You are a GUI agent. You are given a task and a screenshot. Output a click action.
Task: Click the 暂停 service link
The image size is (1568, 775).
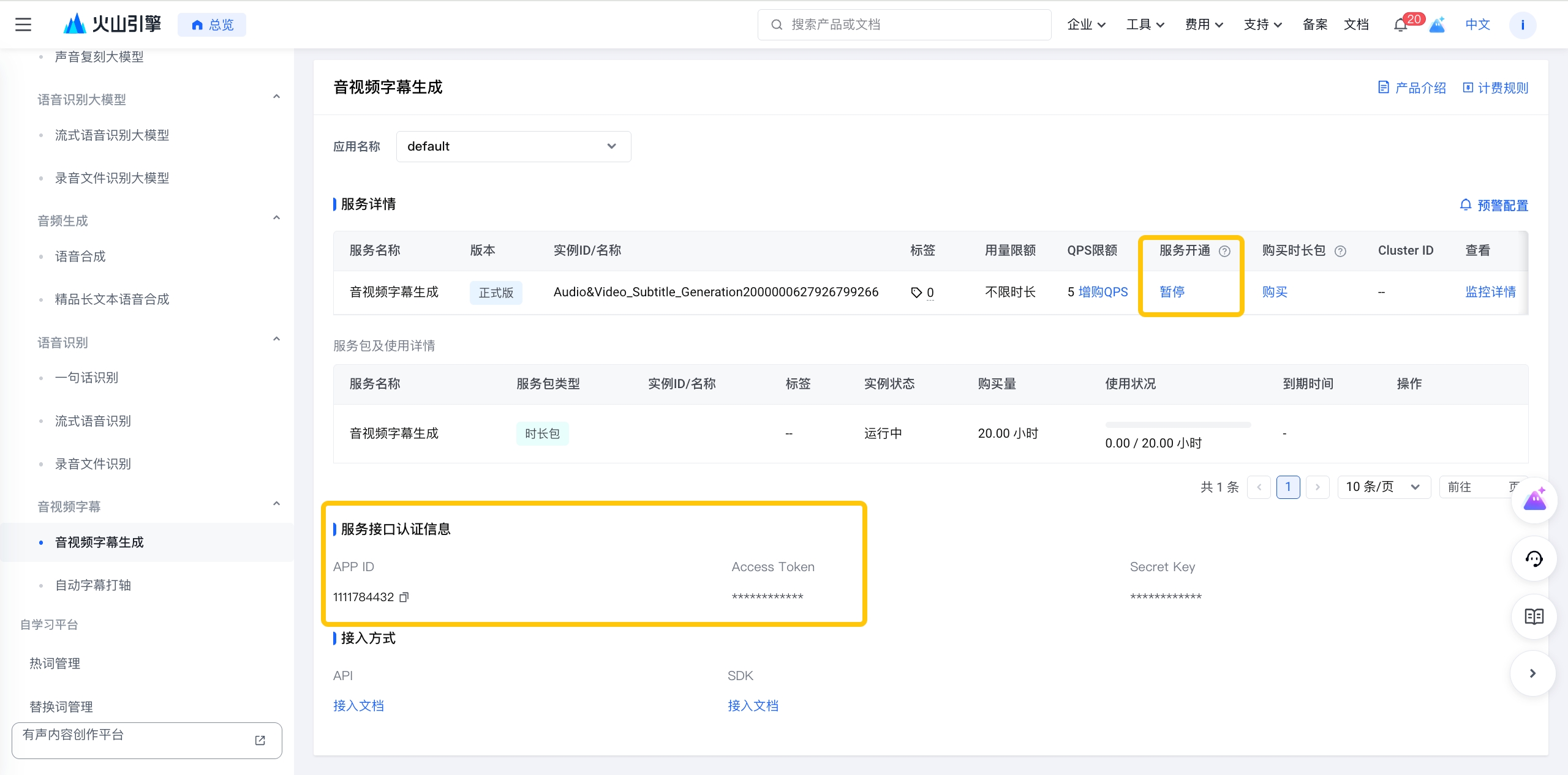click(x=1172, y=292)
